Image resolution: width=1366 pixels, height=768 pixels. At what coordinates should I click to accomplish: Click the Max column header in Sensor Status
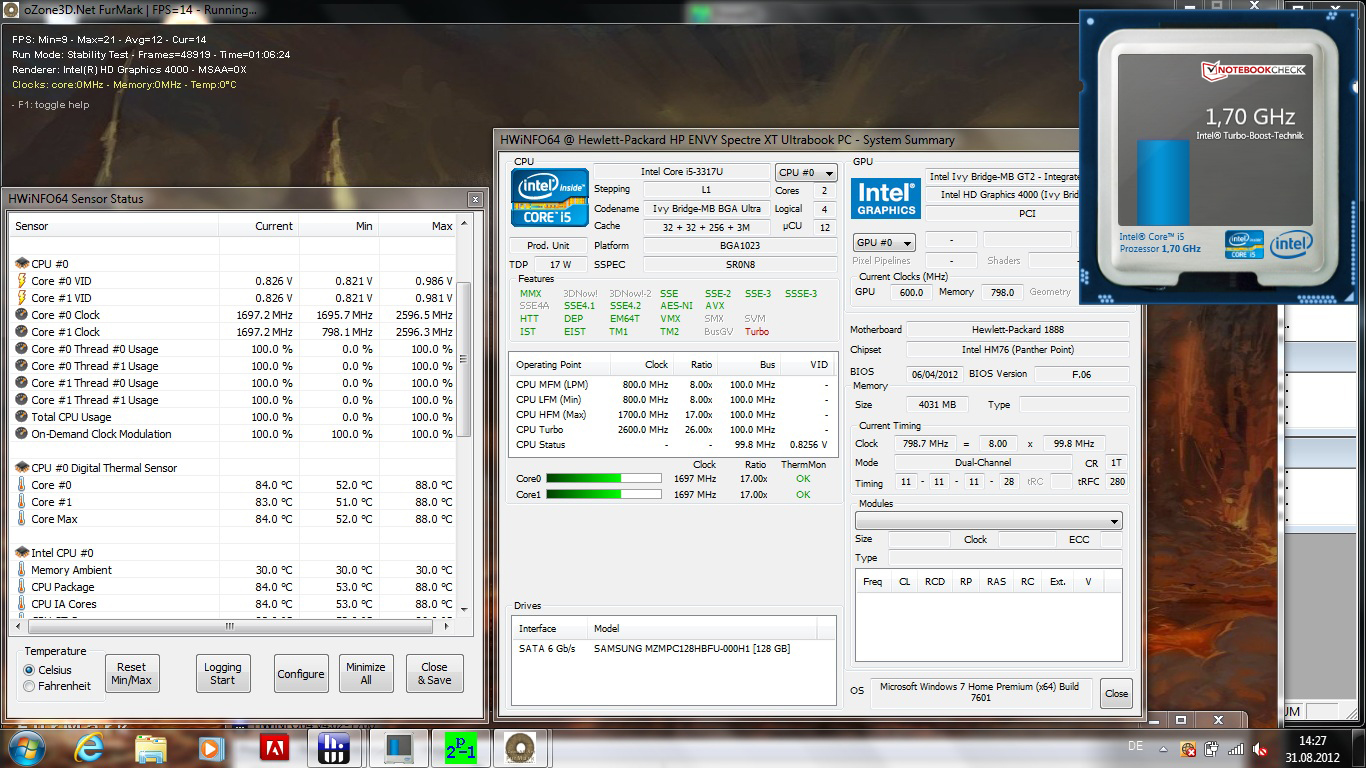[418, 226]
